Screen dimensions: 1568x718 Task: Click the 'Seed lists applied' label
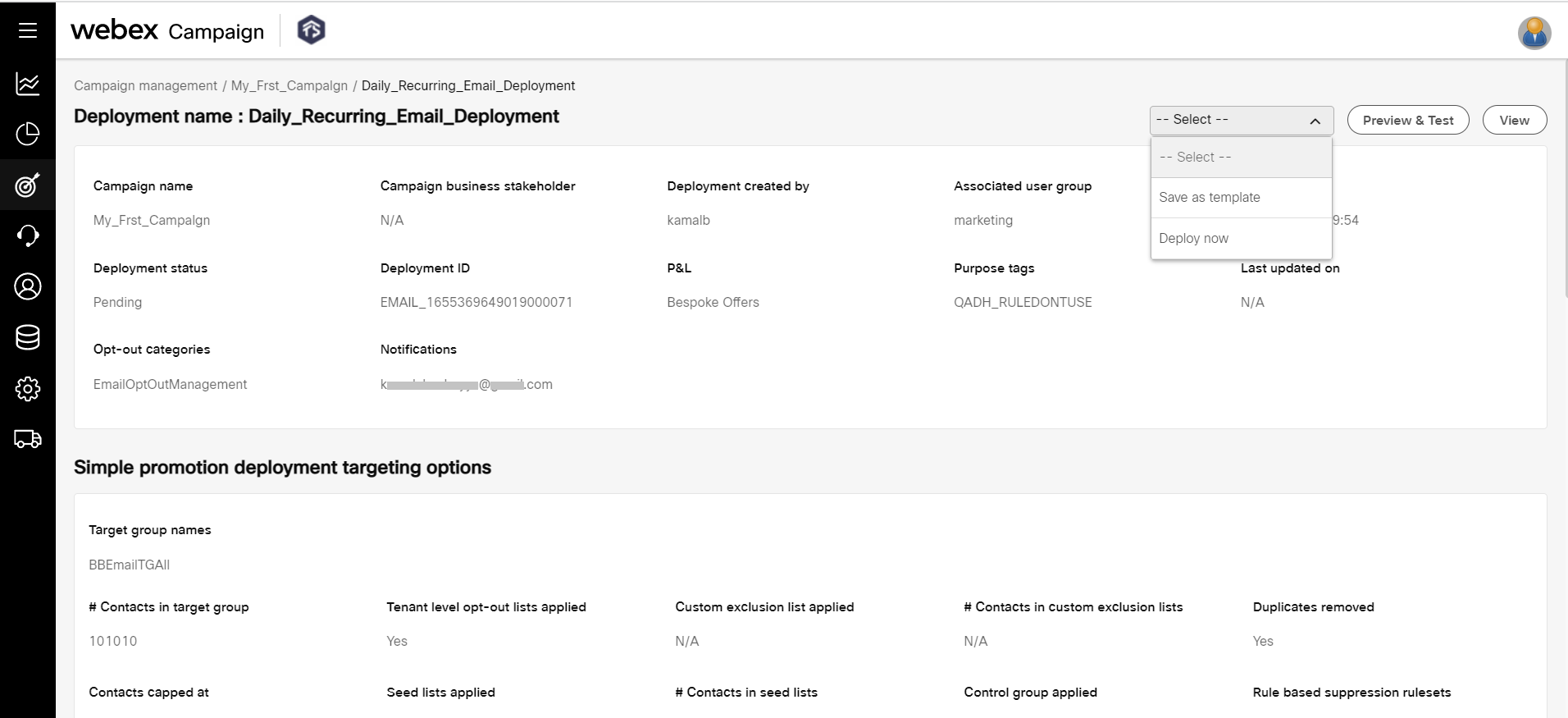(441, 693)
